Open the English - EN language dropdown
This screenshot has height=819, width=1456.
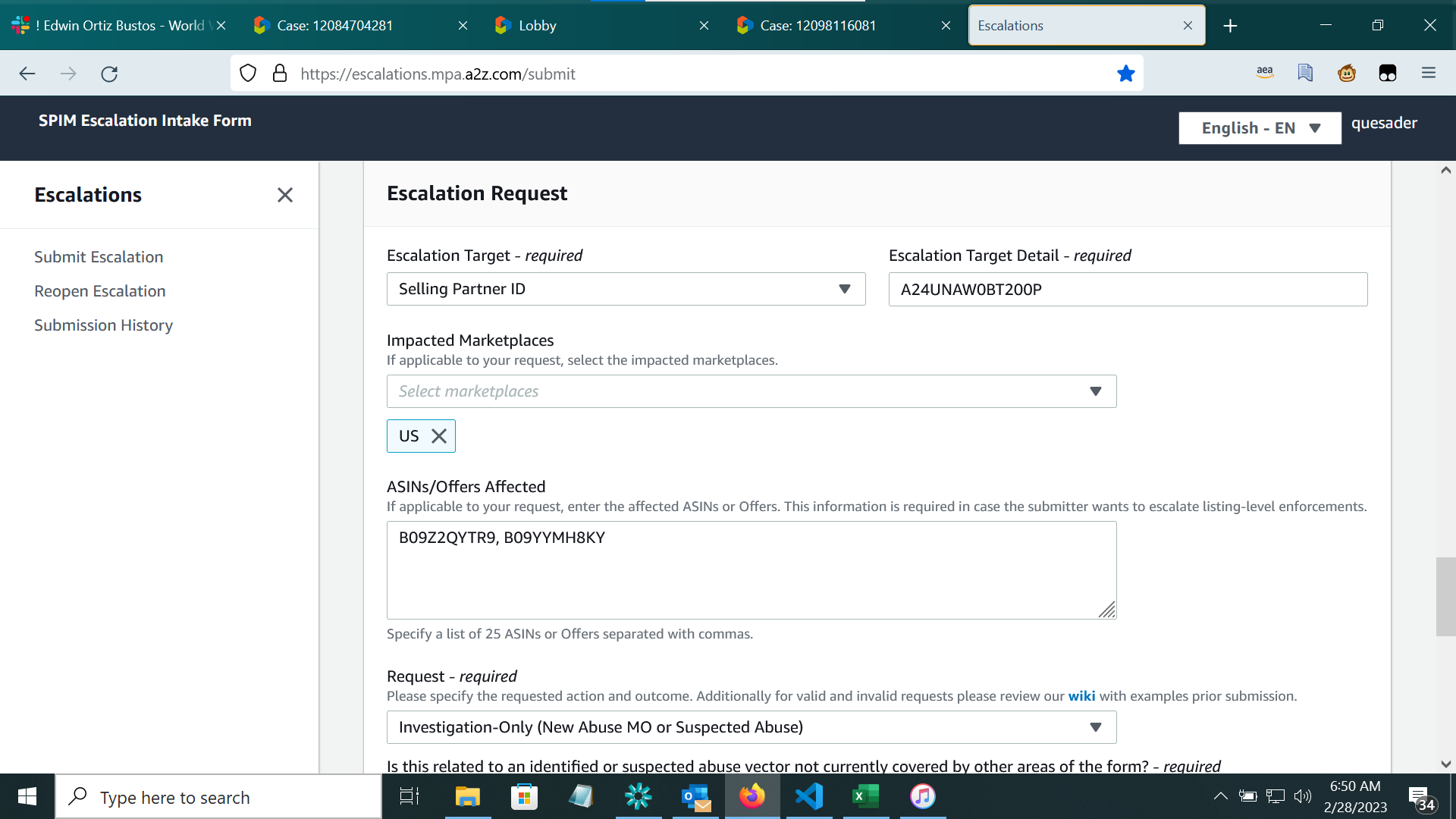coord(1260,128)
